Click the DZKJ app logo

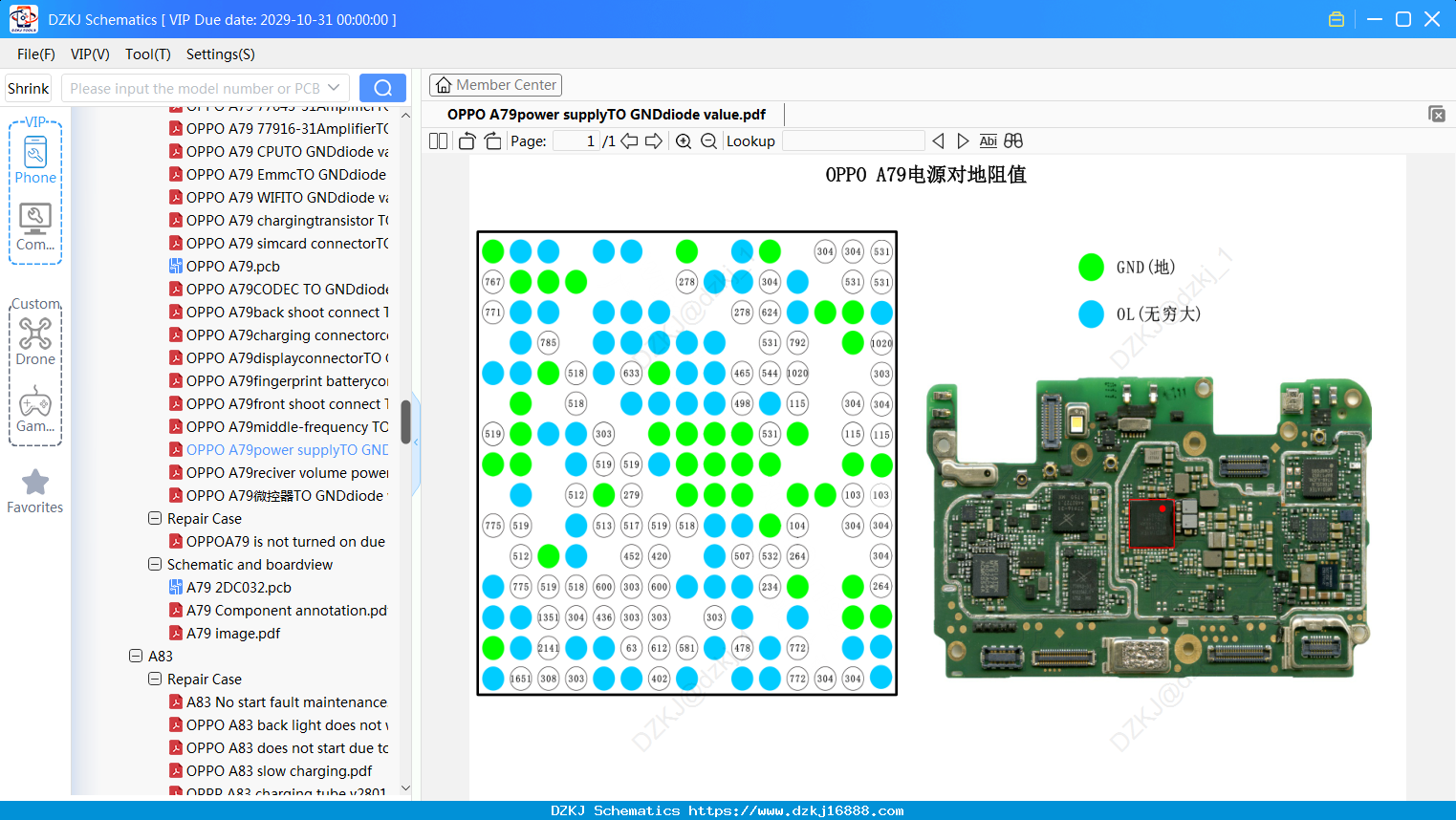pos(23,19)
